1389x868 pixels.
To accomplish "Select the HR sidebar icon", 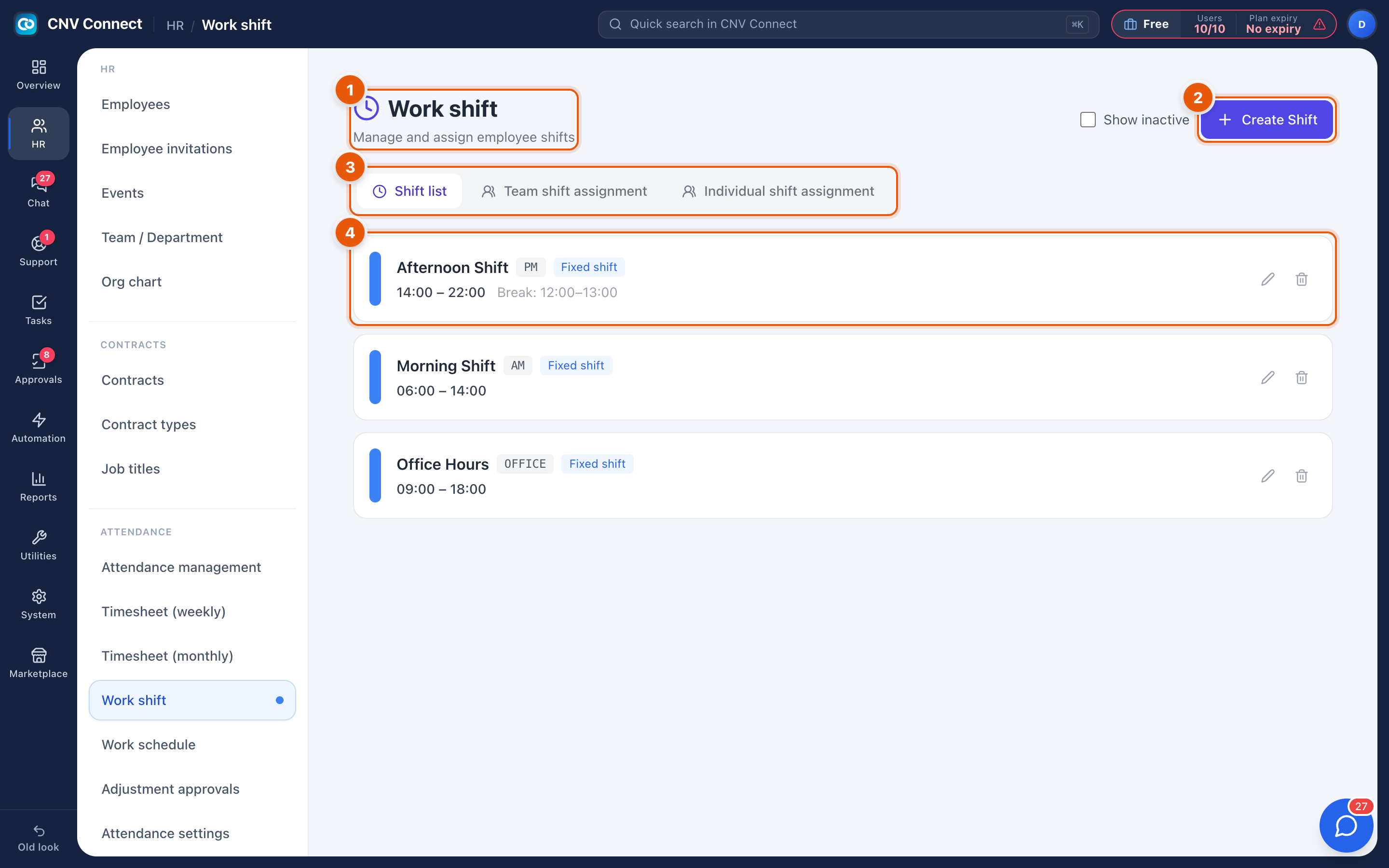I will point(39,133).
